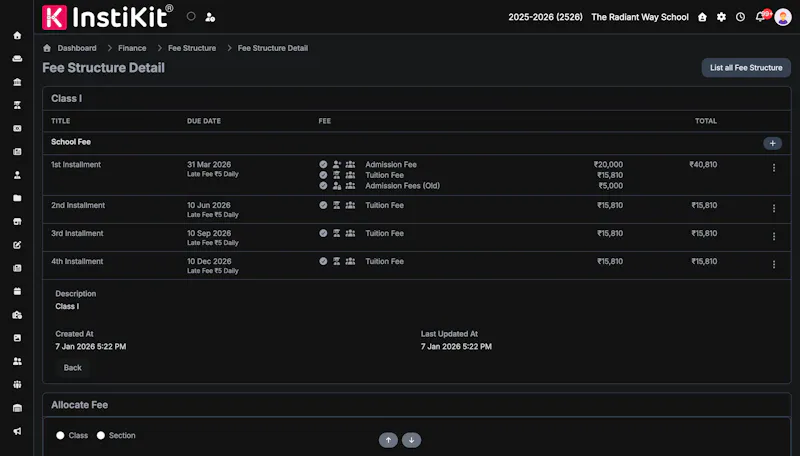Click the due date 10 Sep 2026
This screenshot has height=456, width=800.
(x=209, y=233)
